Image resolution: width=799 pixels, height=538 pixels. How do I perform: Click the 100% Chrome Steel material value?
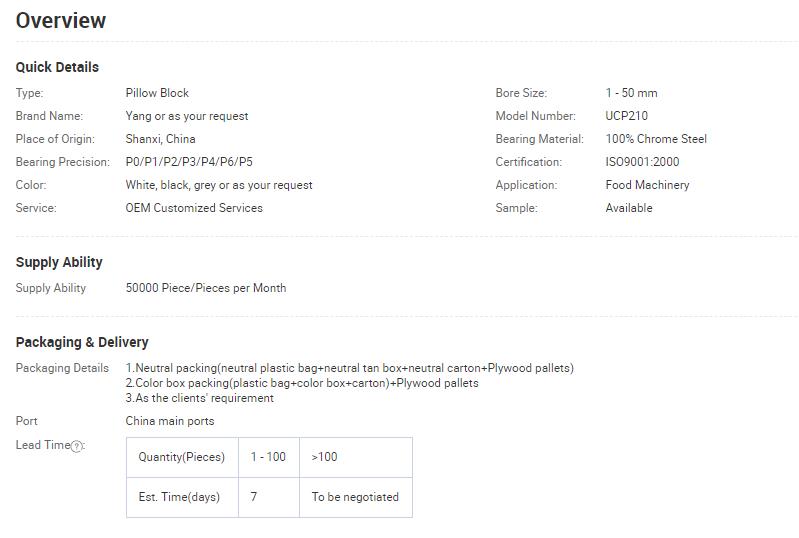click(656, 139)
